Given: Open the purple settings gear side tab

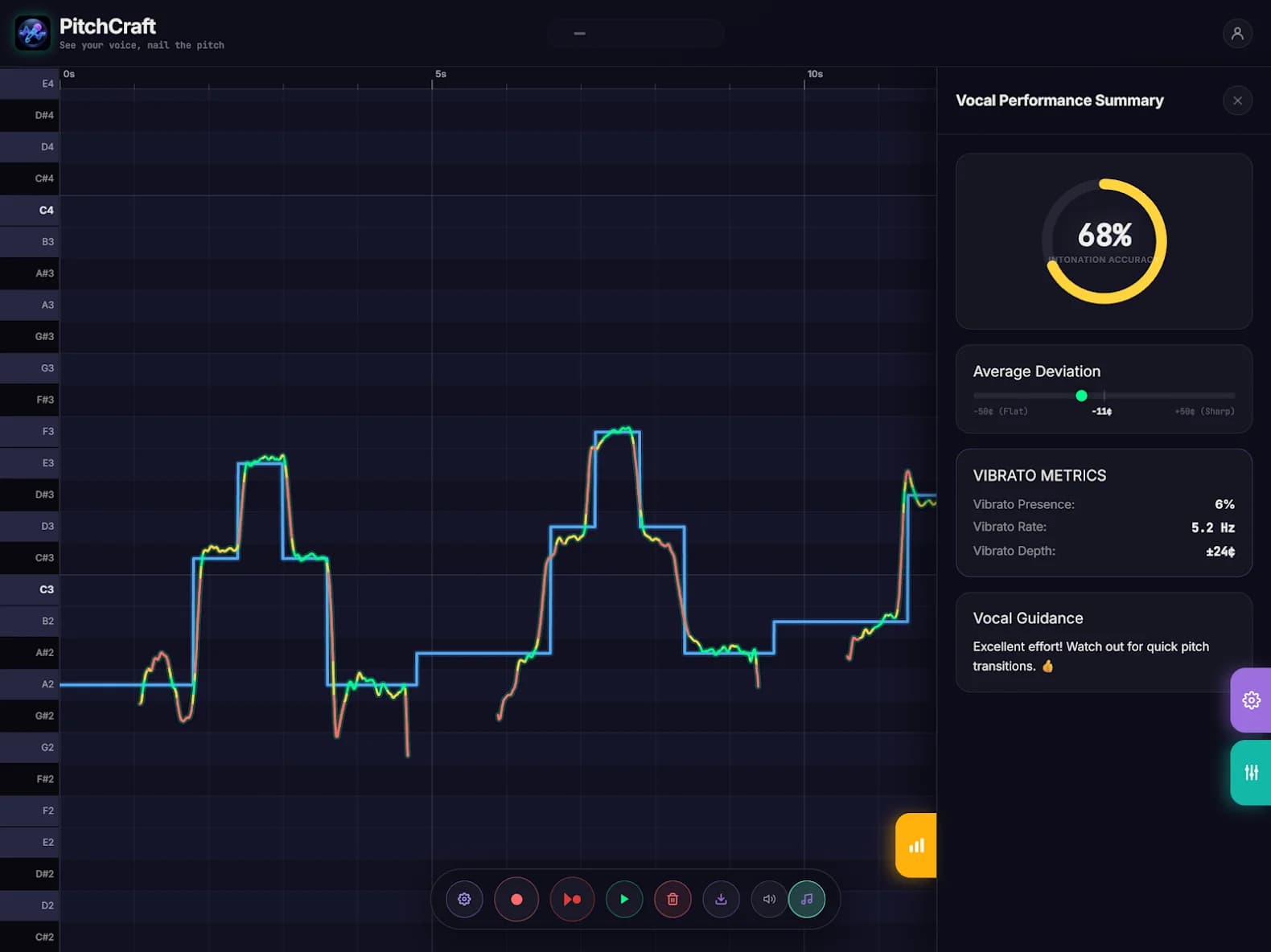Looking at the screenshot, I should (x=1251, y=700).
